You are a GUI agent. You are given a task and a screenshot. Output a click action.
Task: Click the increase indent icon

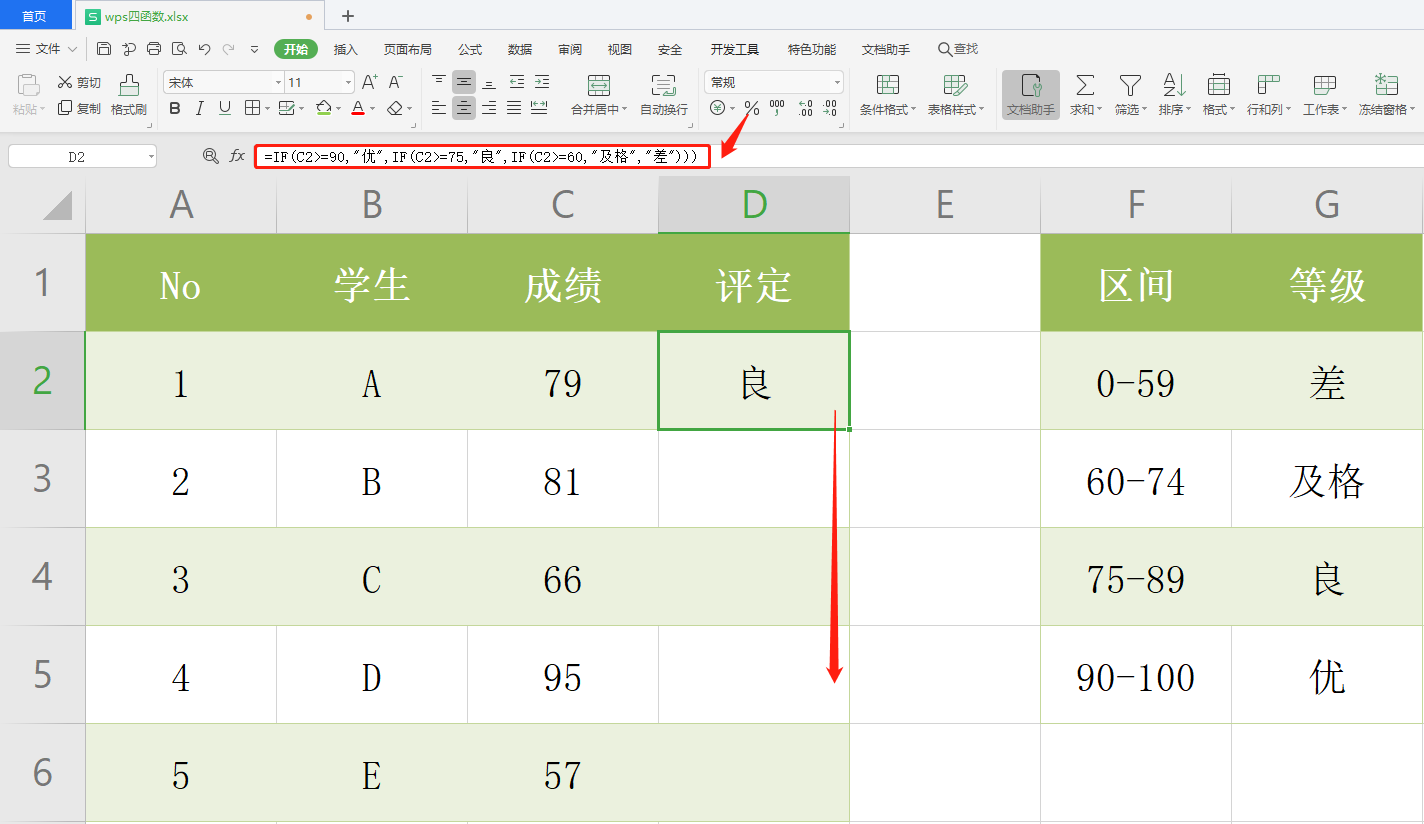(x=541, y=82)
